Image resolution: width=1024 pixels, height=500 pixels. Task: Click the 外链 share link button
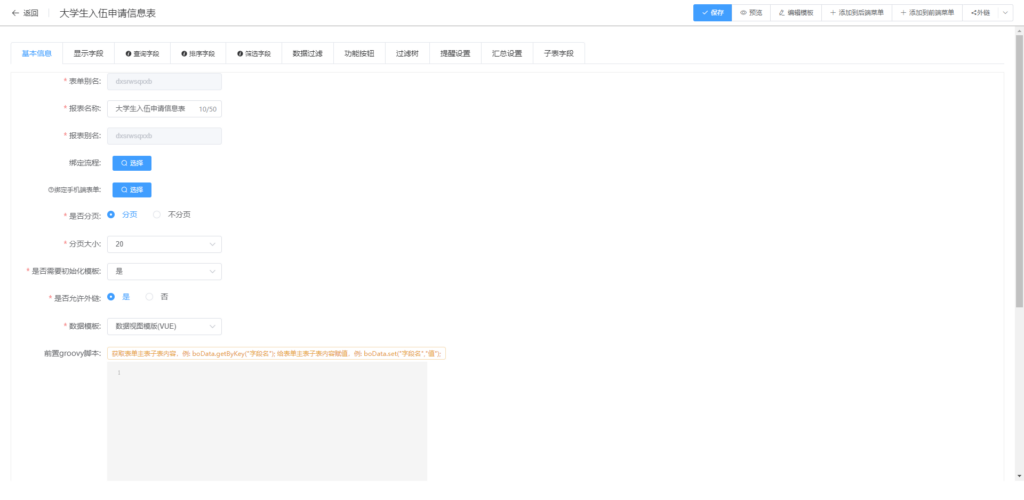pyautogui.click(x=980, y=13)
